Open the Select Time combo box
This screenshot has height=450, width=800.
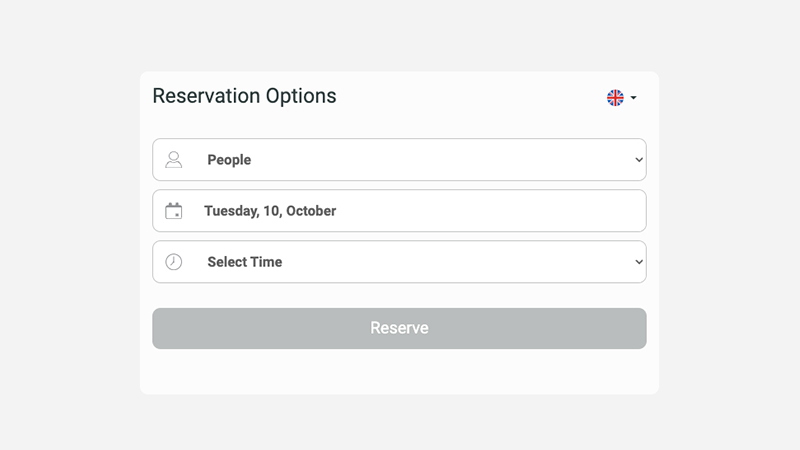coord(399,262)
